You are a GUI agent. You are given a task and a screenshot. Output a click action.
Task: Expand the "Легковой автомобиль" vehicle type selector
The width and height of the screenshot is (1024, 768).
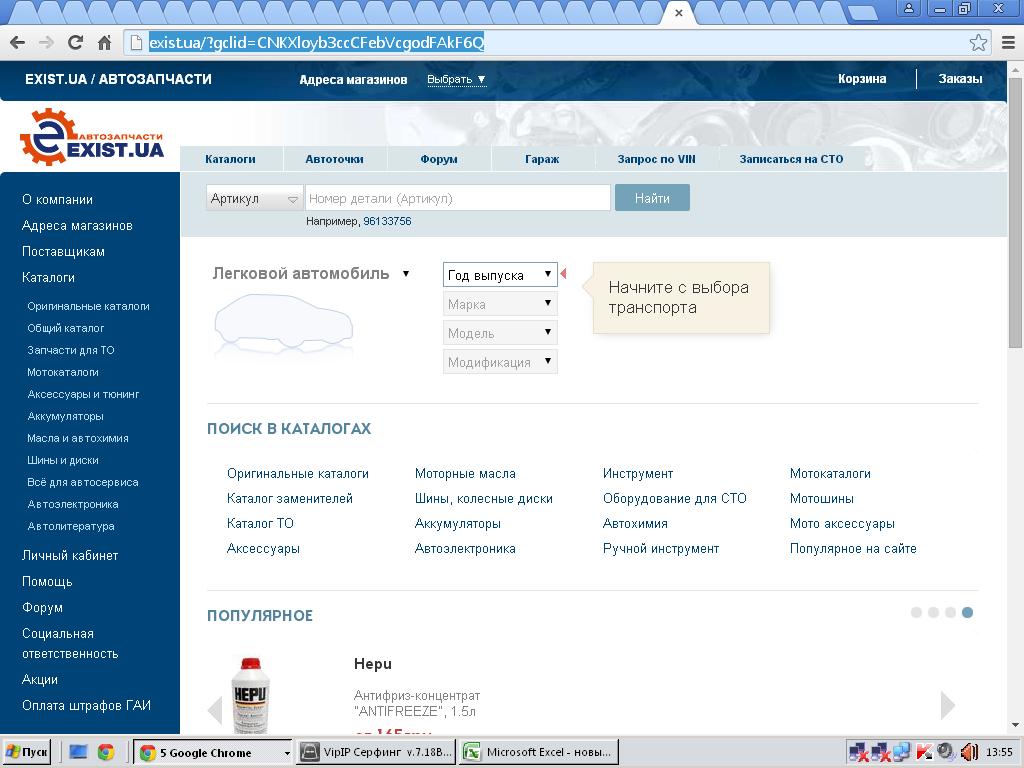[x=311, y=274]
